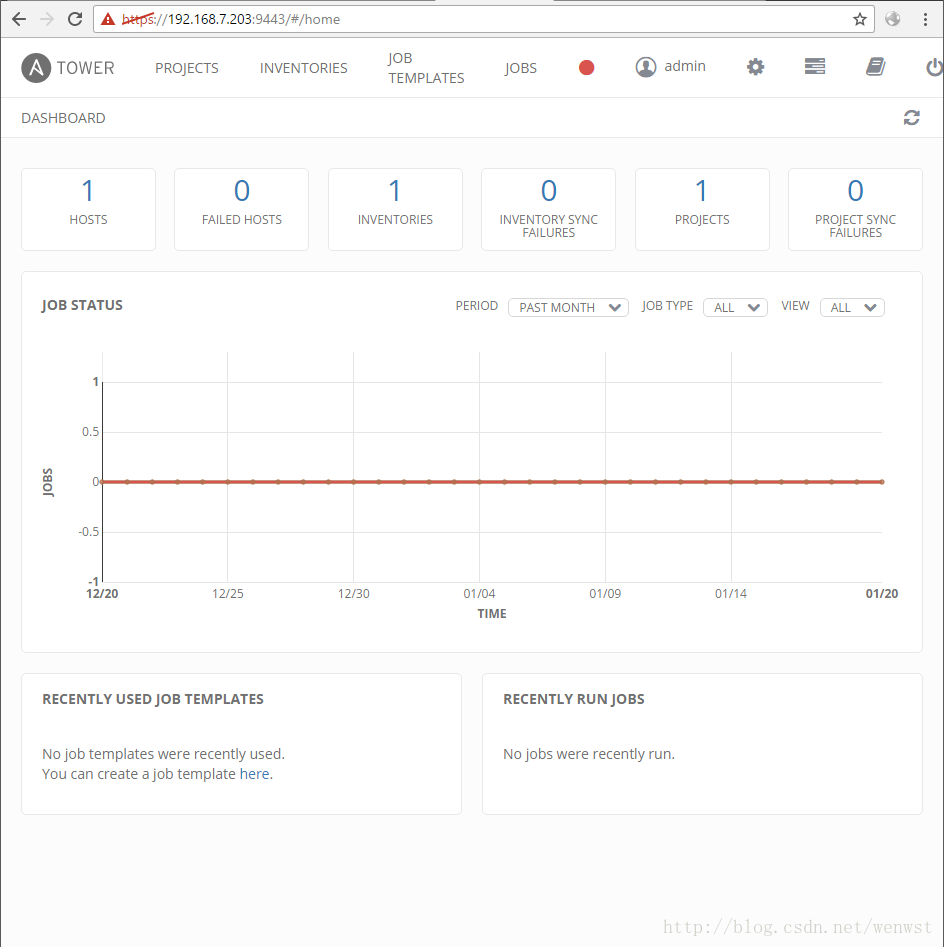Click the RECENTLY USED JOB TEMPLATES heading
The height and width of the screenshot is (947, 944).
[153, 699]
